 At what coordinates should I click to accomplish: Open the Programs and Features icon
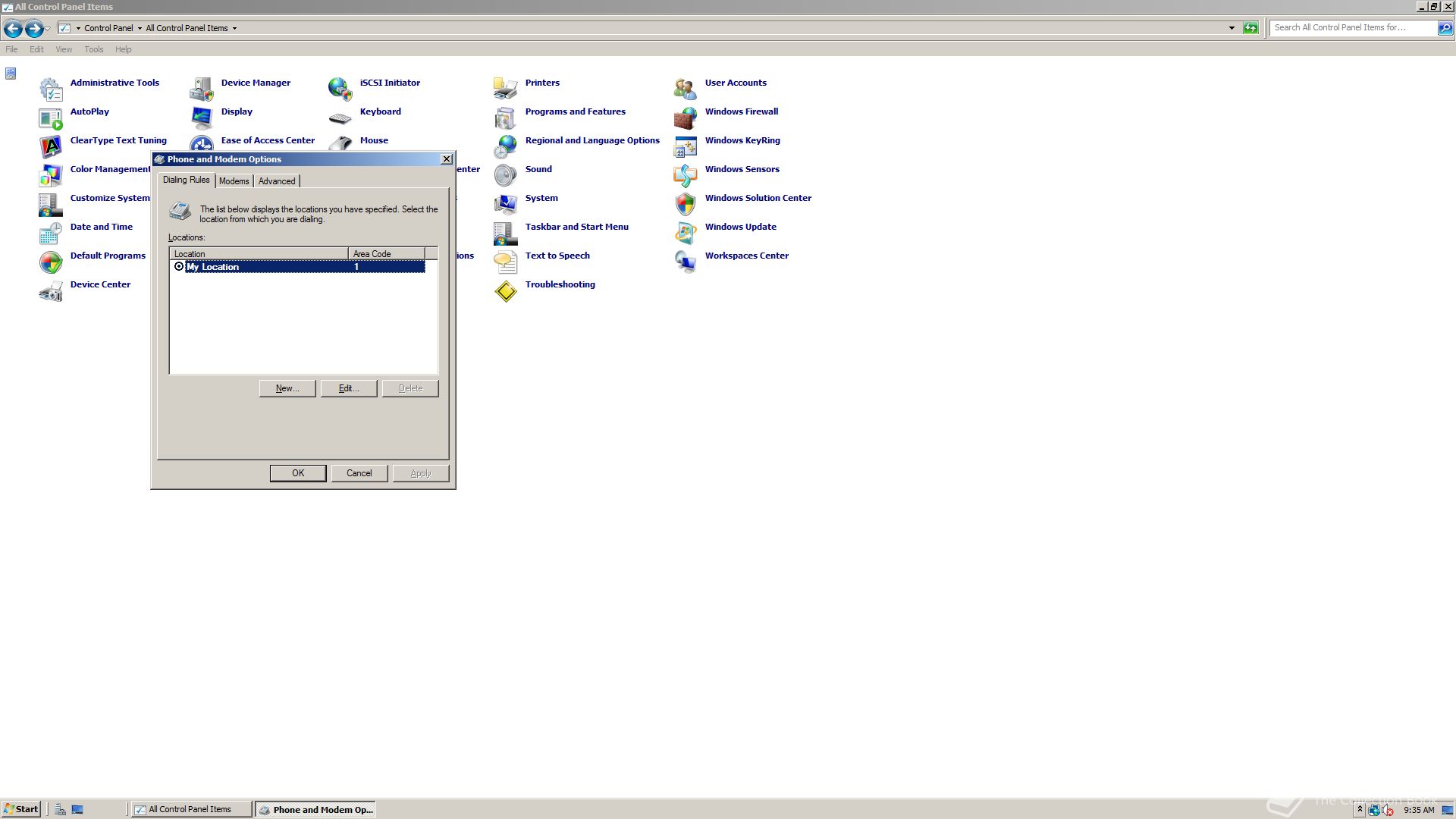click(x=506, y=118)
